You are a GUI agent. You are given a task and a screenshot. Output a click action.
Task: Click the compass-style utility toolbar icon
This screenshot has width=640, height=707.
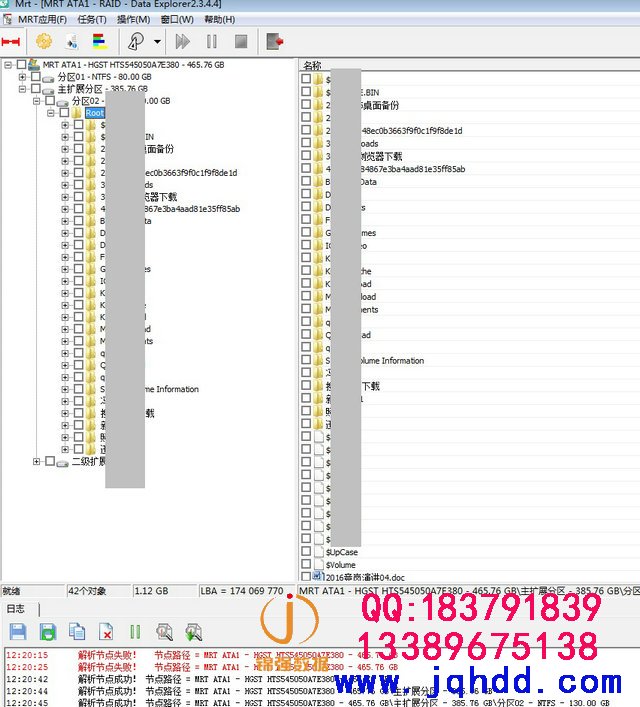[x=136, y=41]
